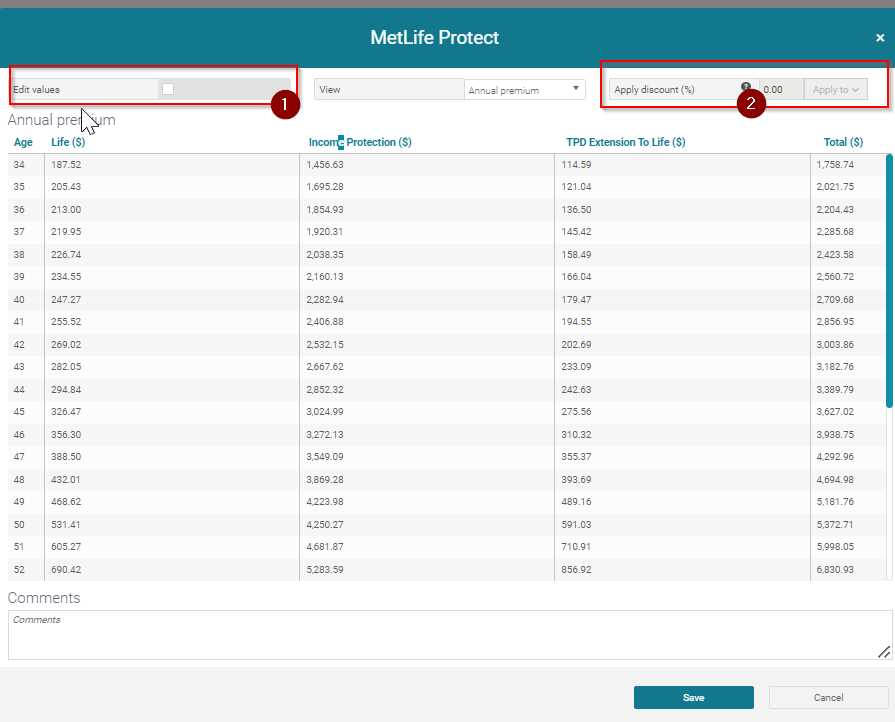This screenshot has height=722, width=895.
Task: Click the Apply discount help icon
Action: click(x=745, y=86)
